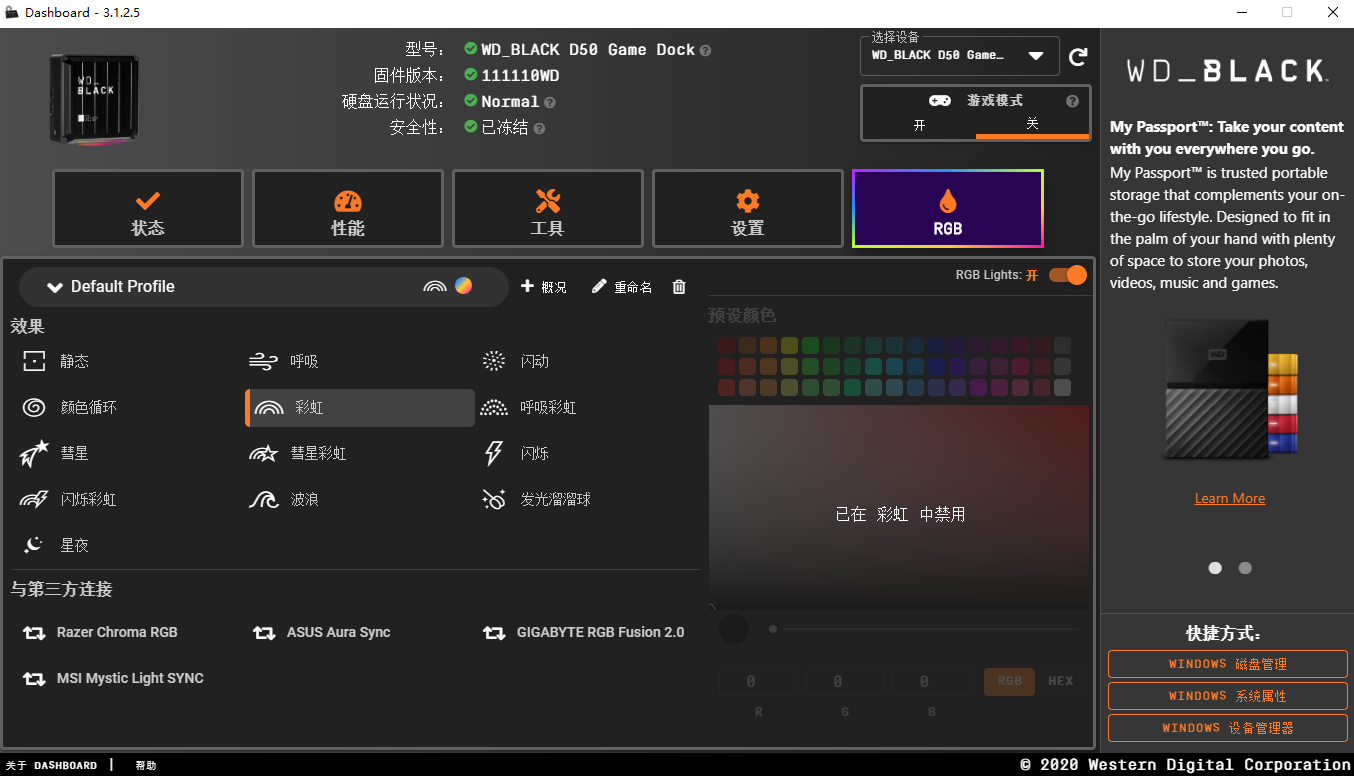Open WINDOWS 磁盘管理 shortcut
This screenshot has height=776, width=1354.
coord(1228,664)
